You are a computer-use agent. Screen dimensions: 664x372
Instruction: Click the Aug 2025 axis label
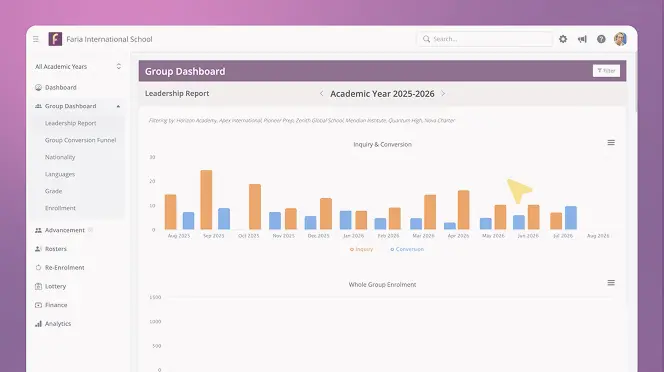[x=179, y=236]
